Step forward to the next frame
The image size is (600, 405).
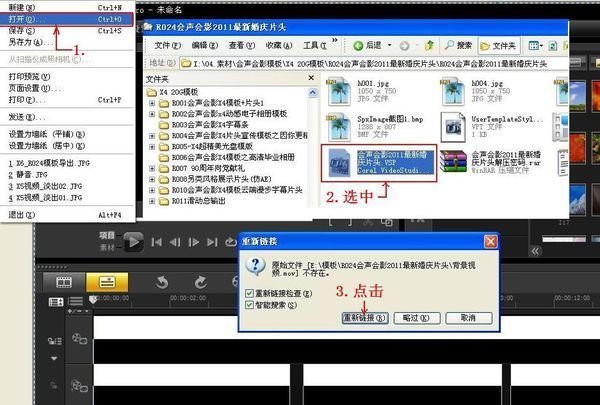click(x=194, y=242)
